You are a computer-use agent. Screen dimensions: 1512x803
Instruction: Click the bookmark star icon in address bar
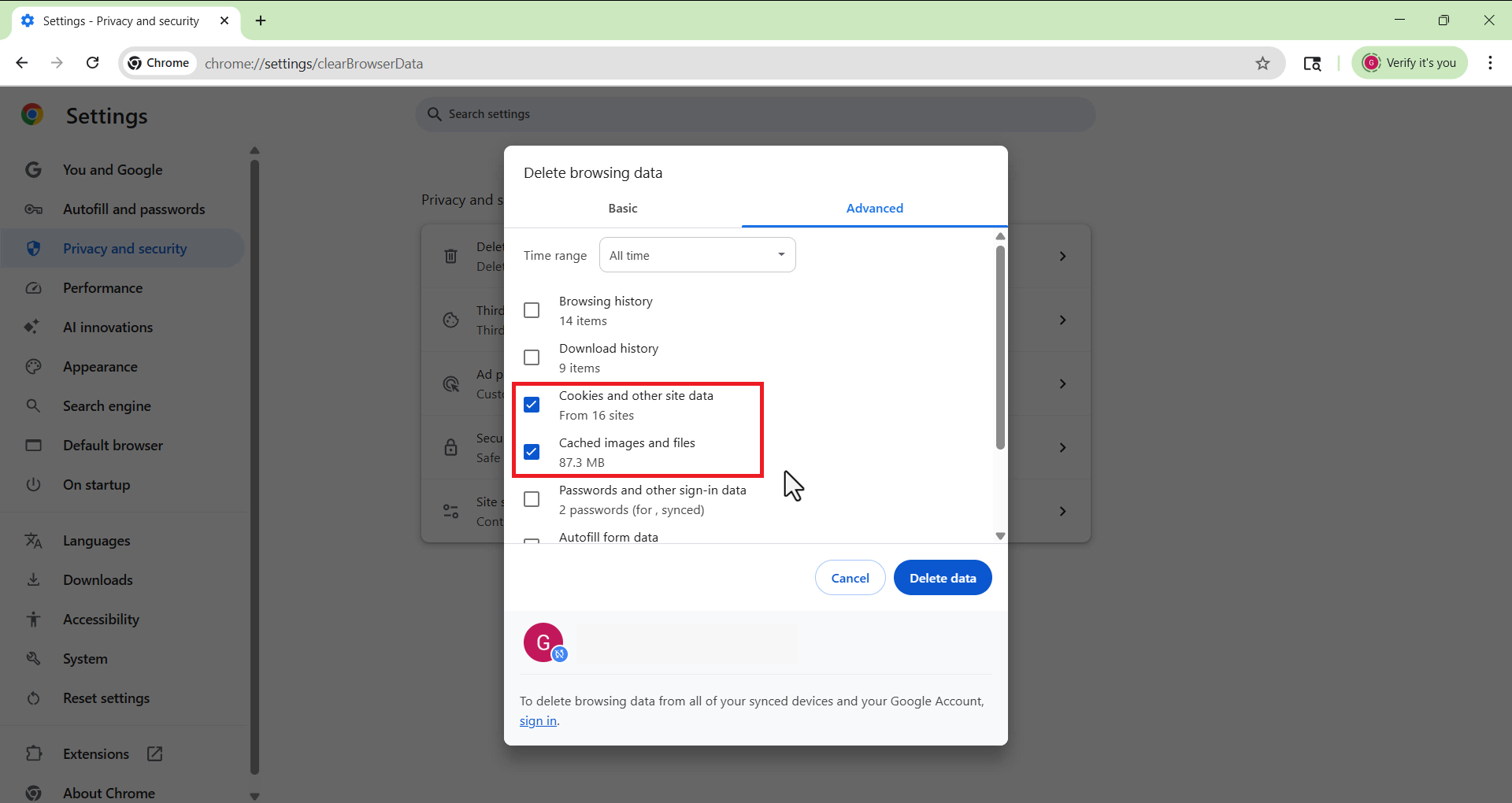[x=1262, y=64]
